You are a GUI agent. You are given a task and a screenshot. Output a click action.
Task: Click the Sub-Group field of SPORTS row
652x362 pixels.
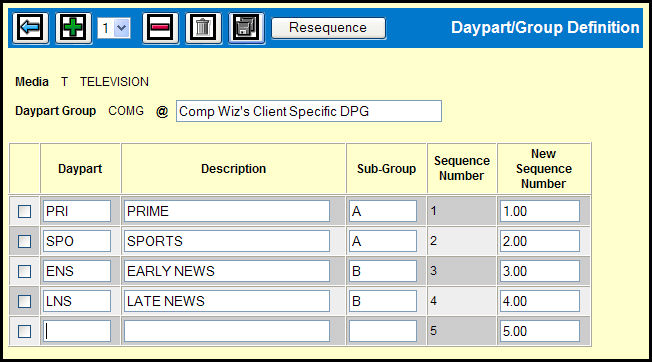coord(383,241)
